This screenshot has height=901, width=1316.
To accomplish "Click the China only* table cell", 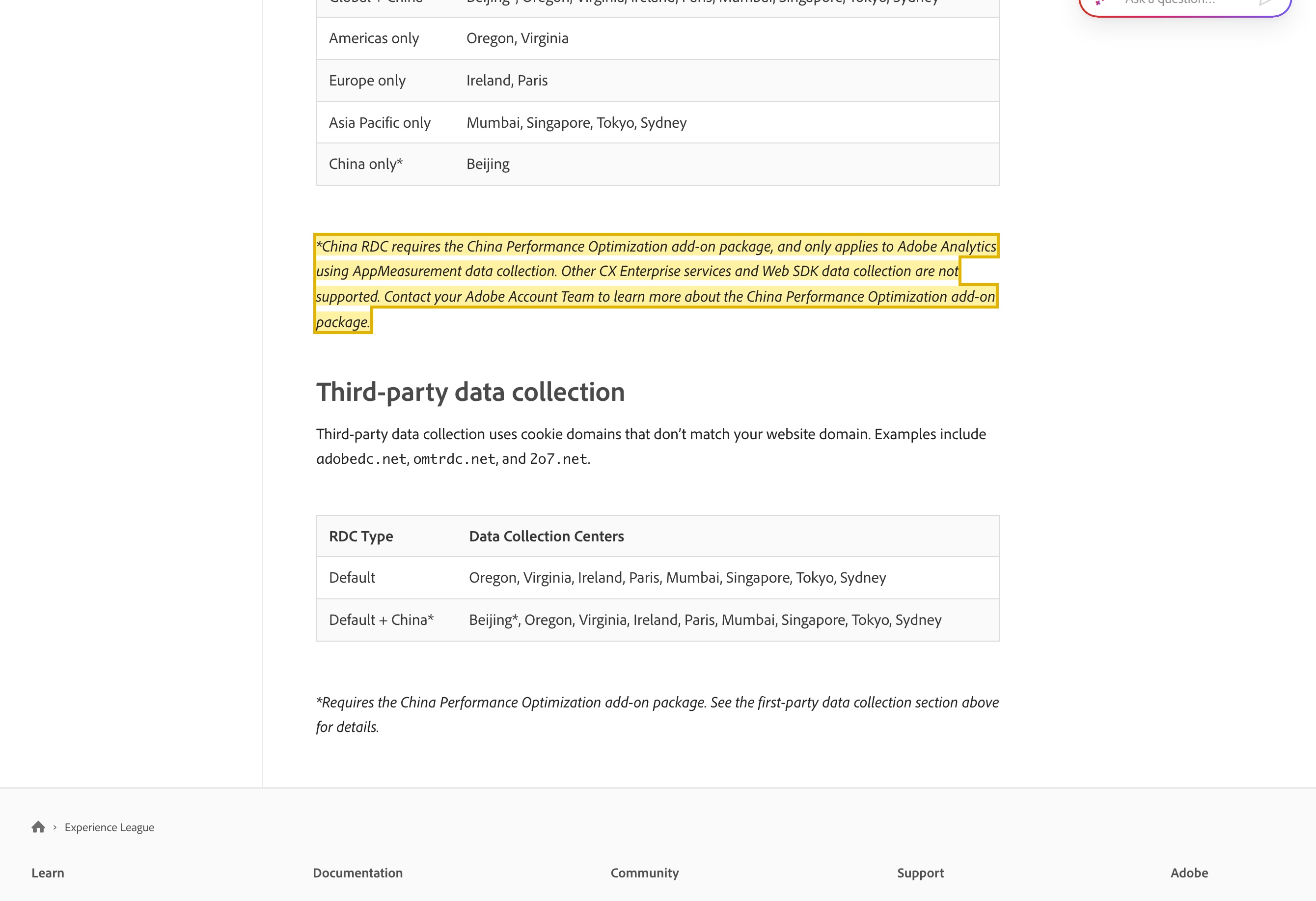I will click(x=385, y=165).
